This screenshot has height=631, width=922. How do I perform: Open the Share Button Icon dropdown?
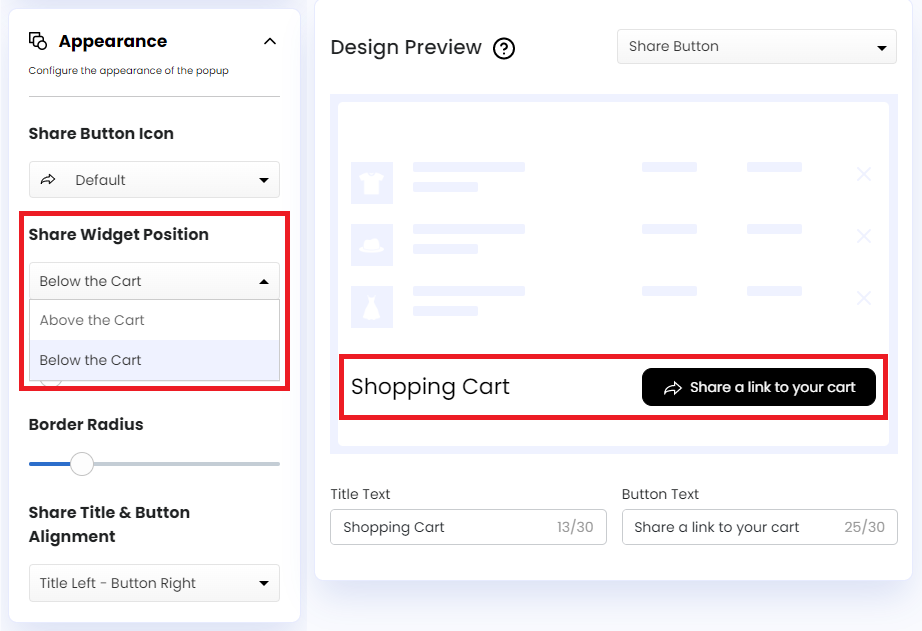[153, 179]
